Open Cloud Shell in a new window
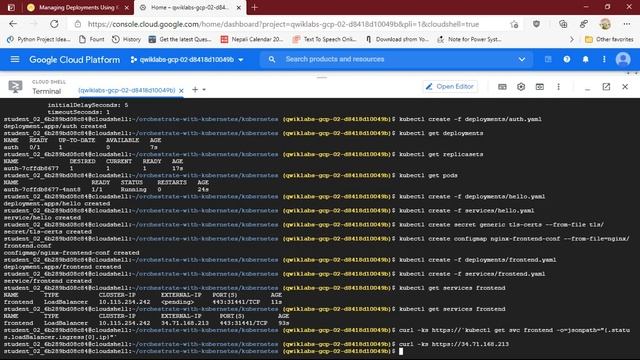 click(606, 87)
